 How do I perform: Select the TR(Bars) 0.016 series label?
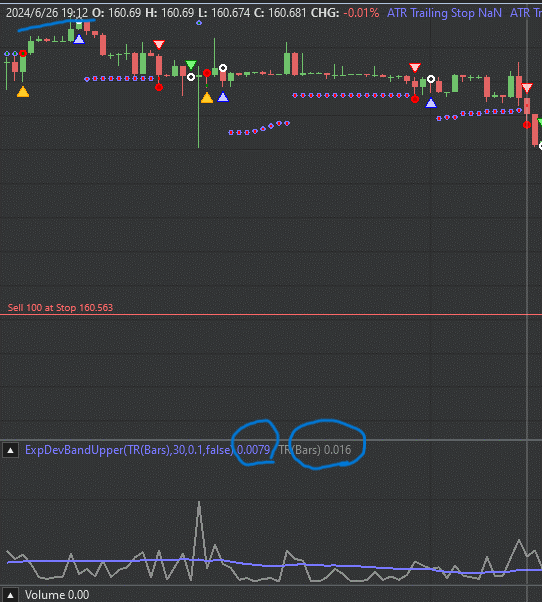click(x=314, y=450)
